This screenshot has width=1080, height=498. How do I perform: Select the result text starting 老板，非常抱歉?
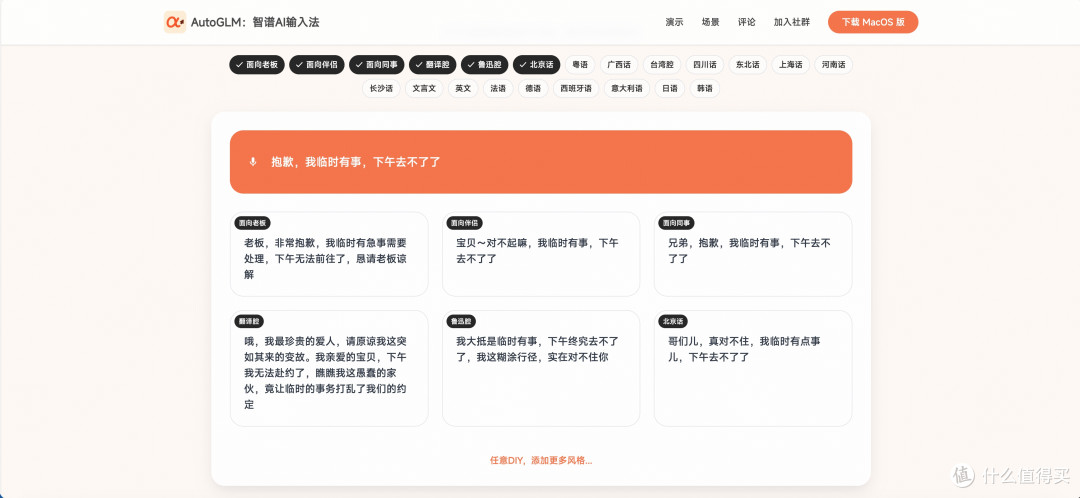(x=325, y=258)
